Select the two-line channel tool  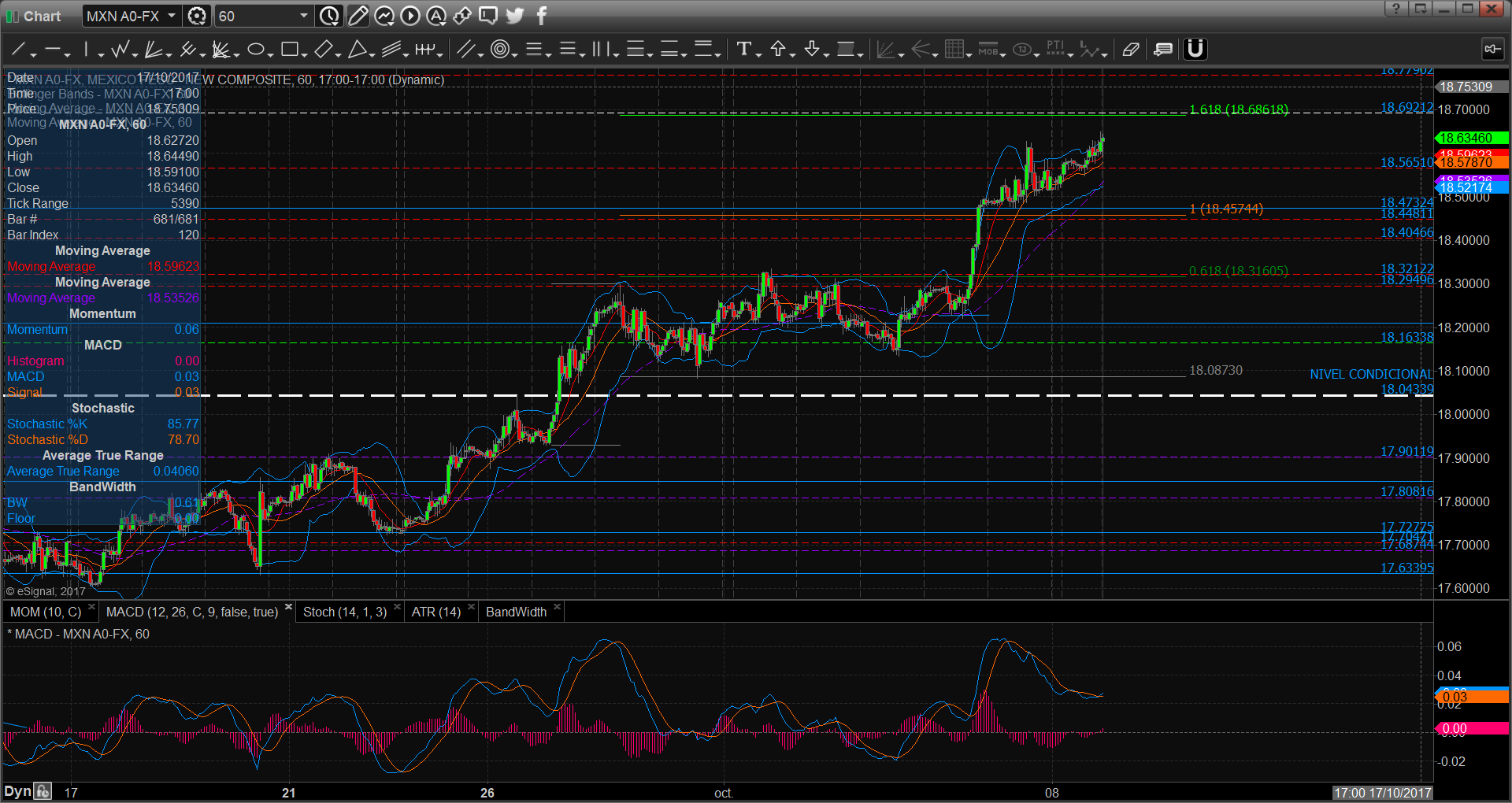pyautogui.click(x=465, y=50)
